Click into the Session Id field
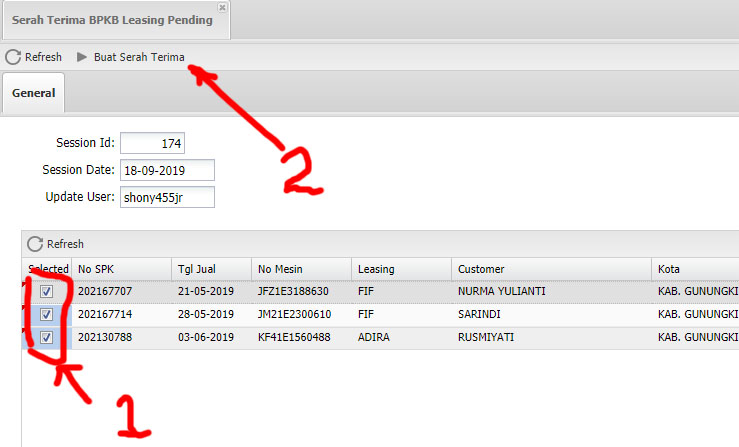The image size is (739, 447). (152, 143)
